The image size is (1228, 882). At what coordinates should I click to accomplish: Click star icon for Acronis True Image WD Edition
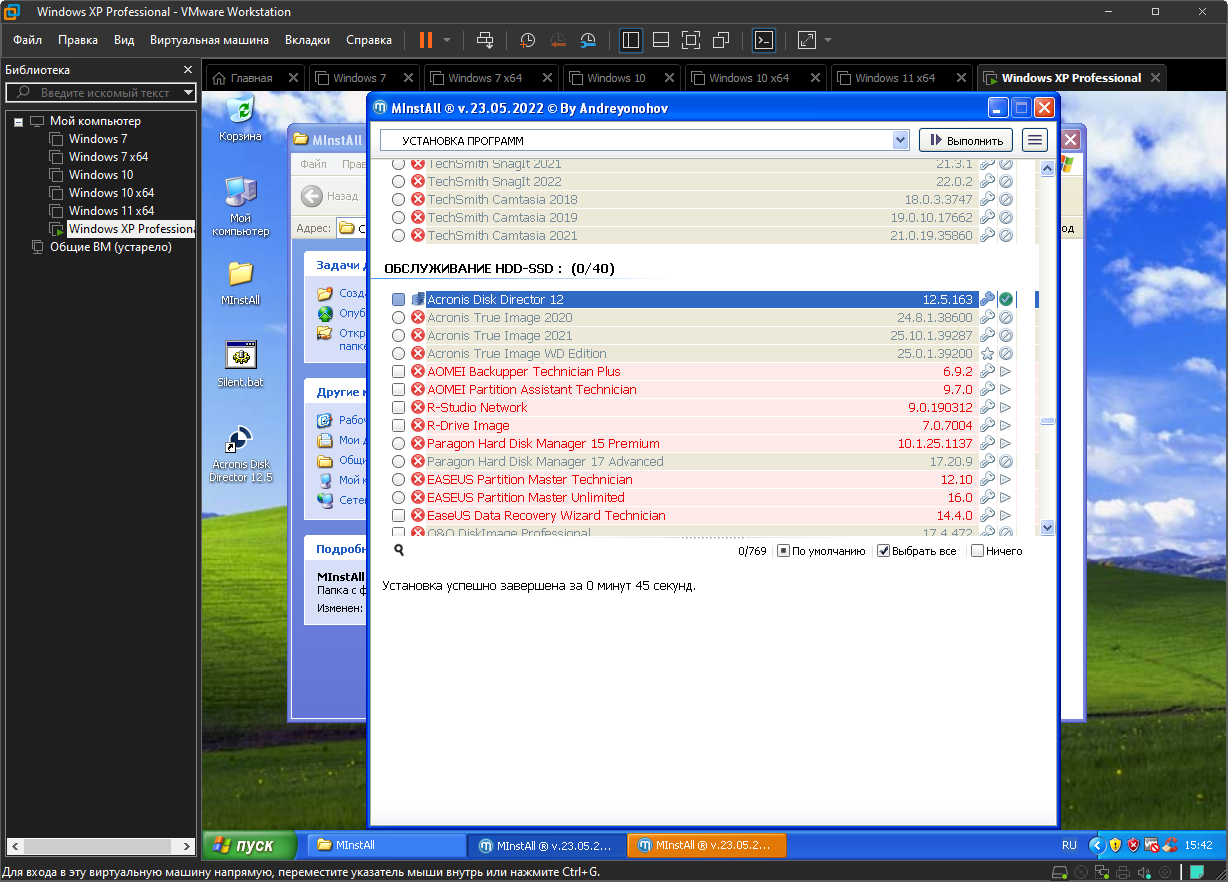(987, 354)
